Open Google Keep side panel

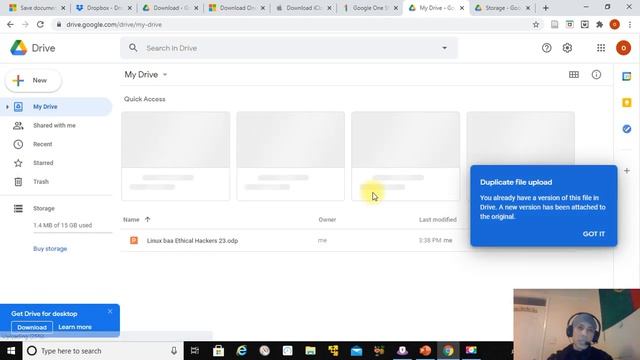click(627, 102)
